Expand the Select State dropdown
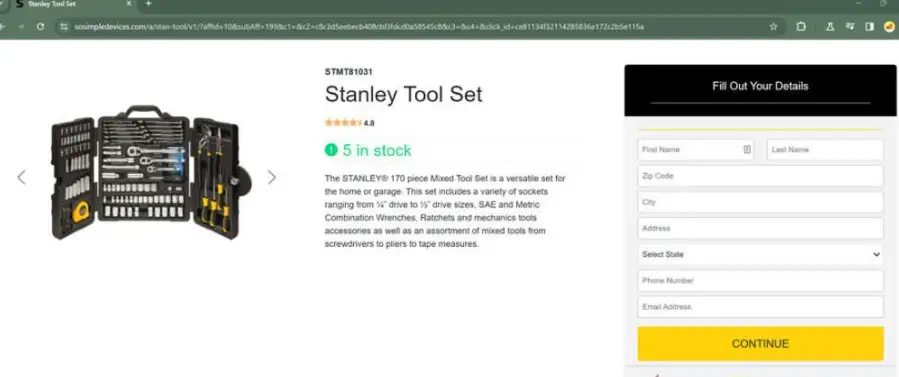This screenshot has height=377, width=899. tap(760, 254)
